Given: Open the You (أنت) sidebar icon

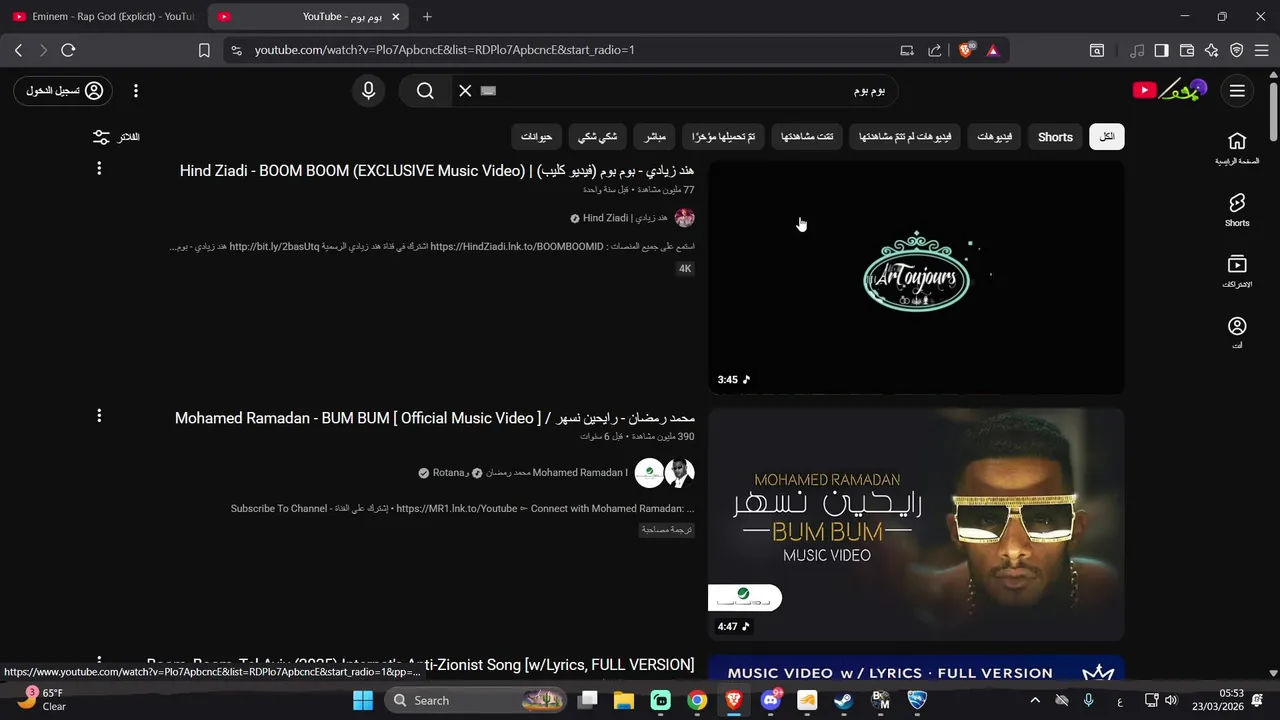Looking at the screenshot, I should point(1237,332).
